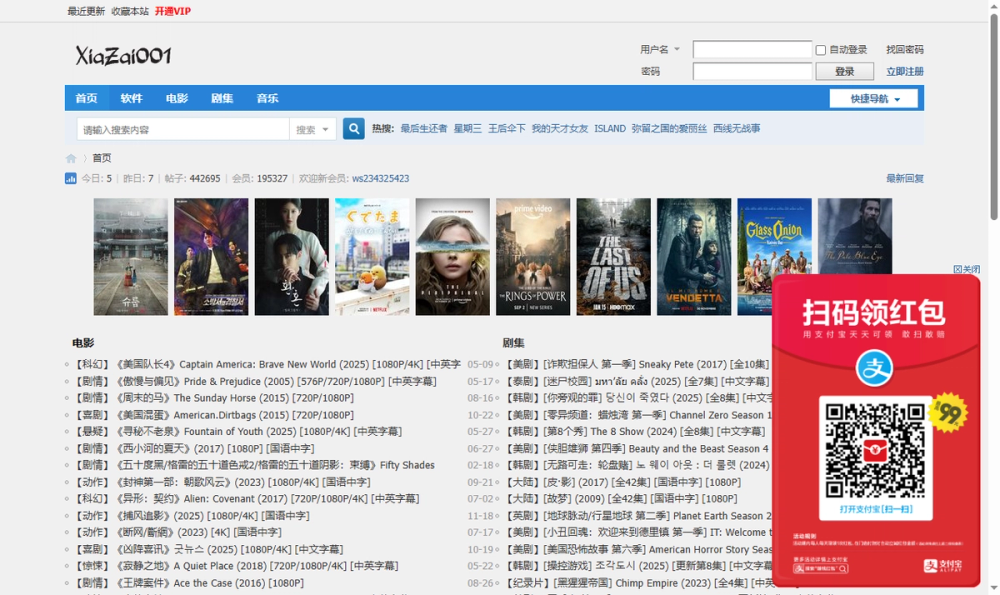
Task: Open the 《封神第一部：朝歌风云》 post
Action: (x=221, y=482)
